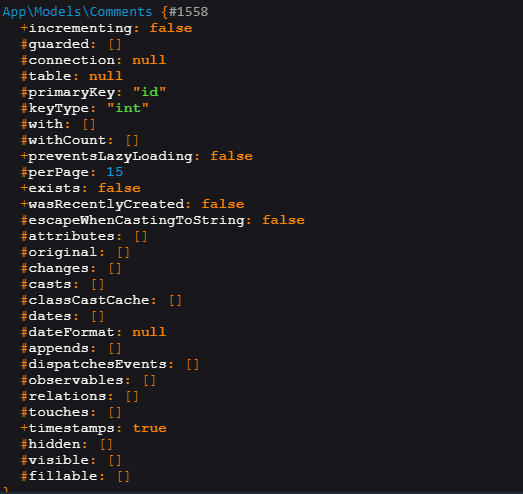The width and height of the screenshot is (523, 494).
Task: Click false value of preventsLazyLoading
Action: pyautogui.click(x=231, y=156)
